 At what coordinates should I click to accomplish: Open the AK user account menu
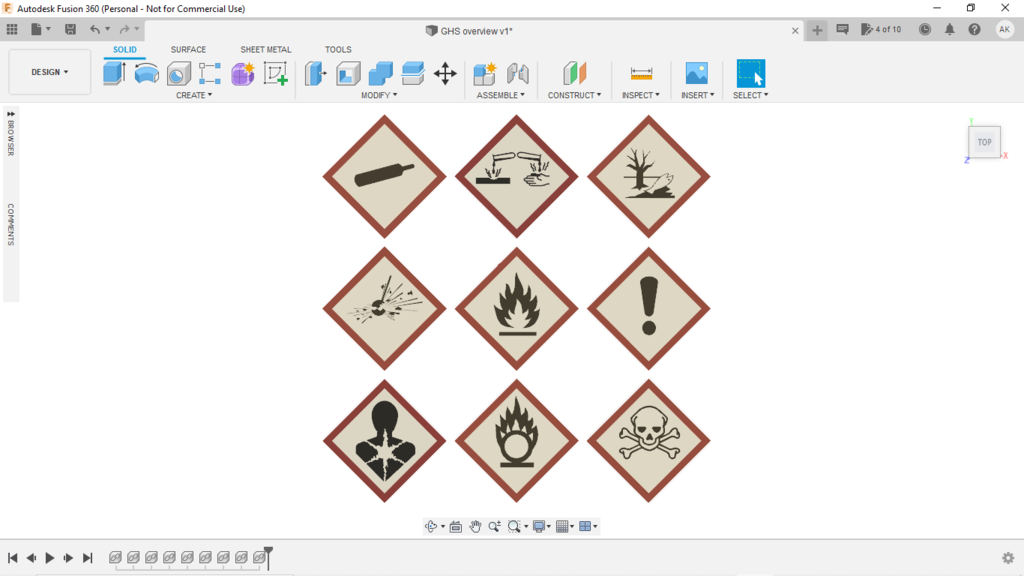1004,29
